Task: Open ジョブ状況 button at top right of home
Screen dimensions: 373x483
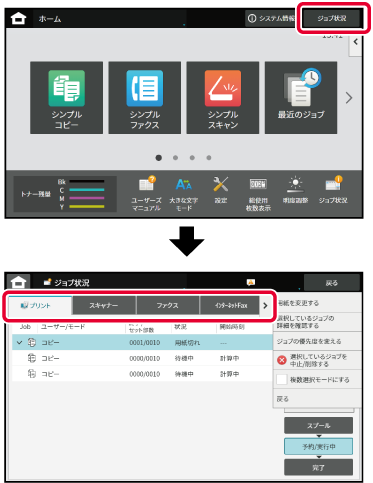Action: pyautogui.click(x=332, y=18)
